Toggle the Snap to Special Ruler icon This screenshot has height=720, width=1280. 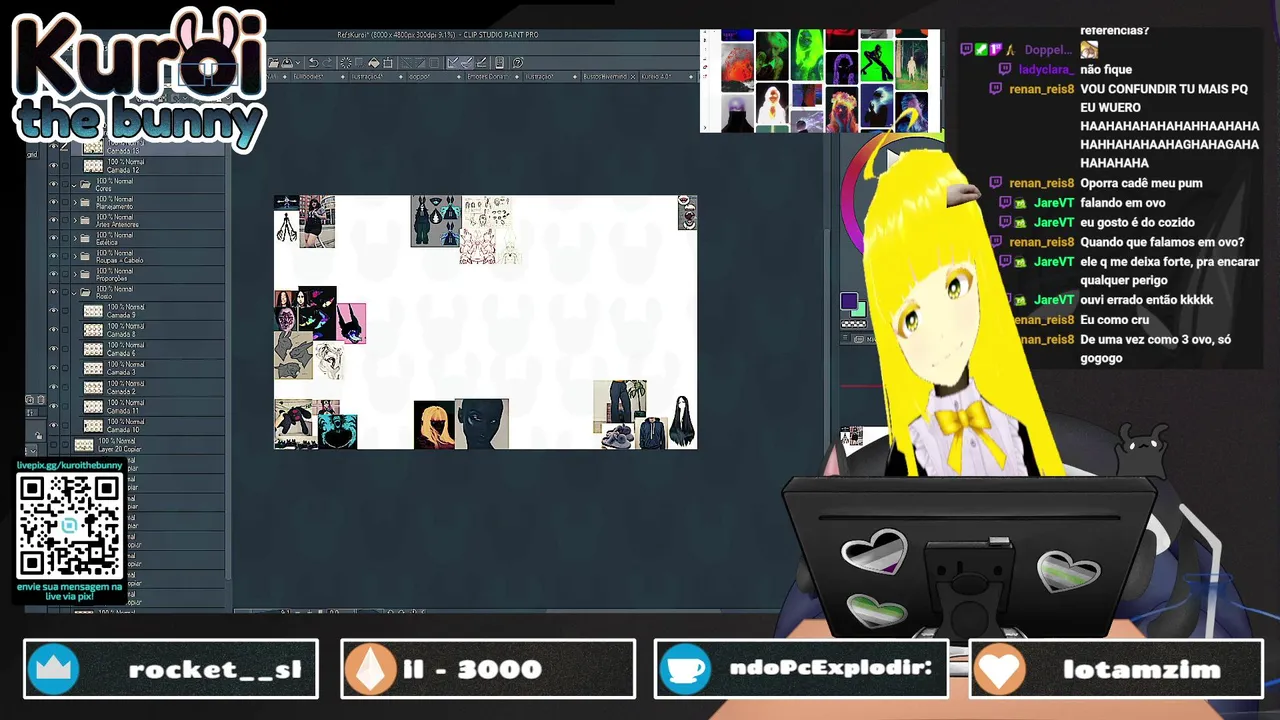pos(467,63)
